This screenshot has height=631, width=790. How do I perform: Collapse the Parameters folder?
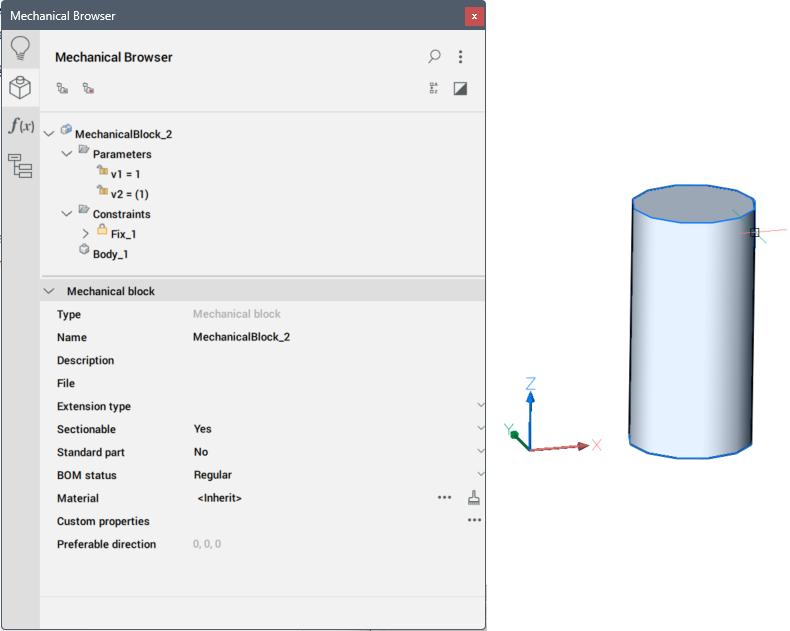click(x=67, y=154)
